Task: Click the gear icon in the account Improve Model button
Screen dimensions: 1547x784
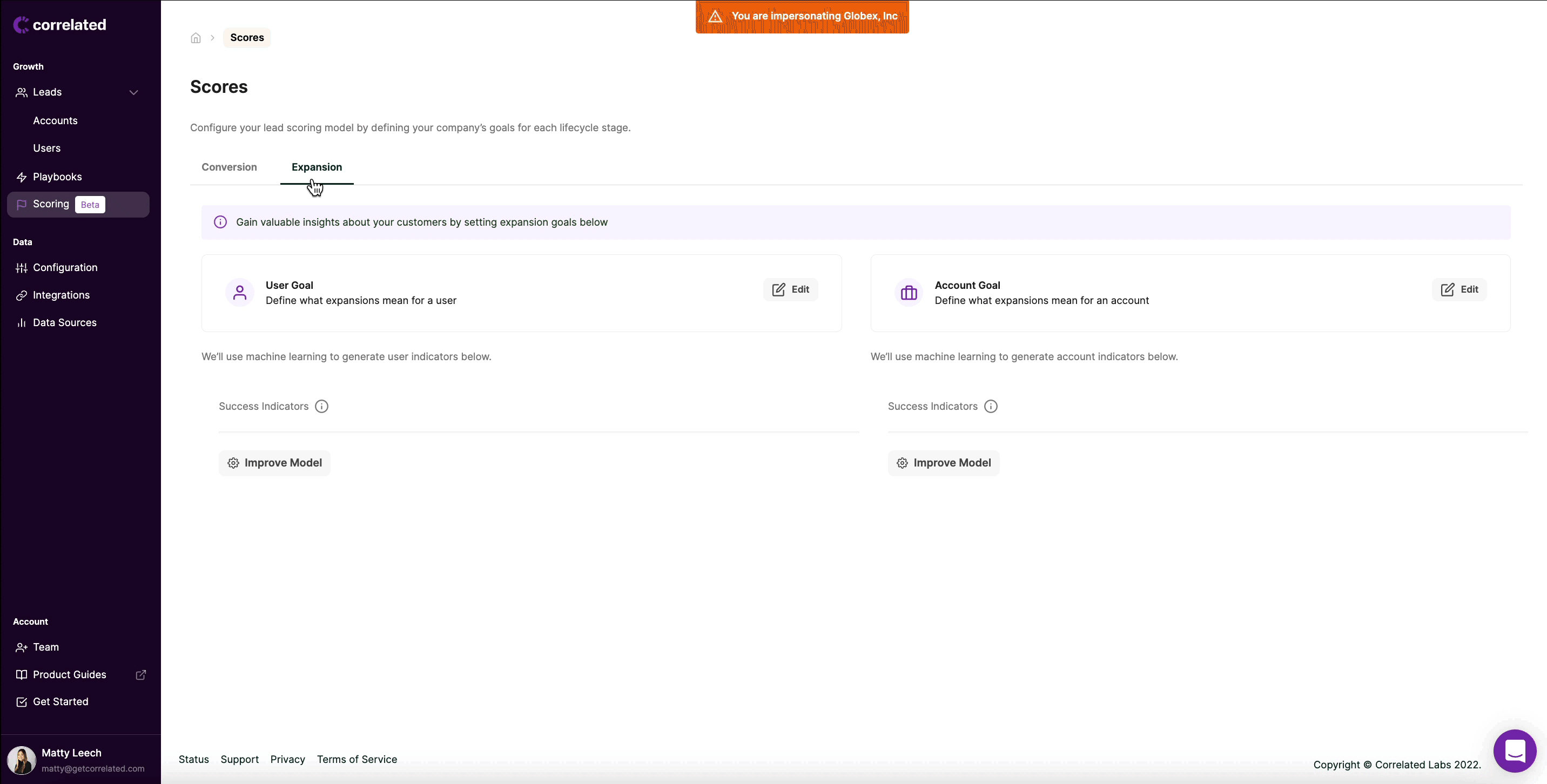Action: tap(903, 463)
